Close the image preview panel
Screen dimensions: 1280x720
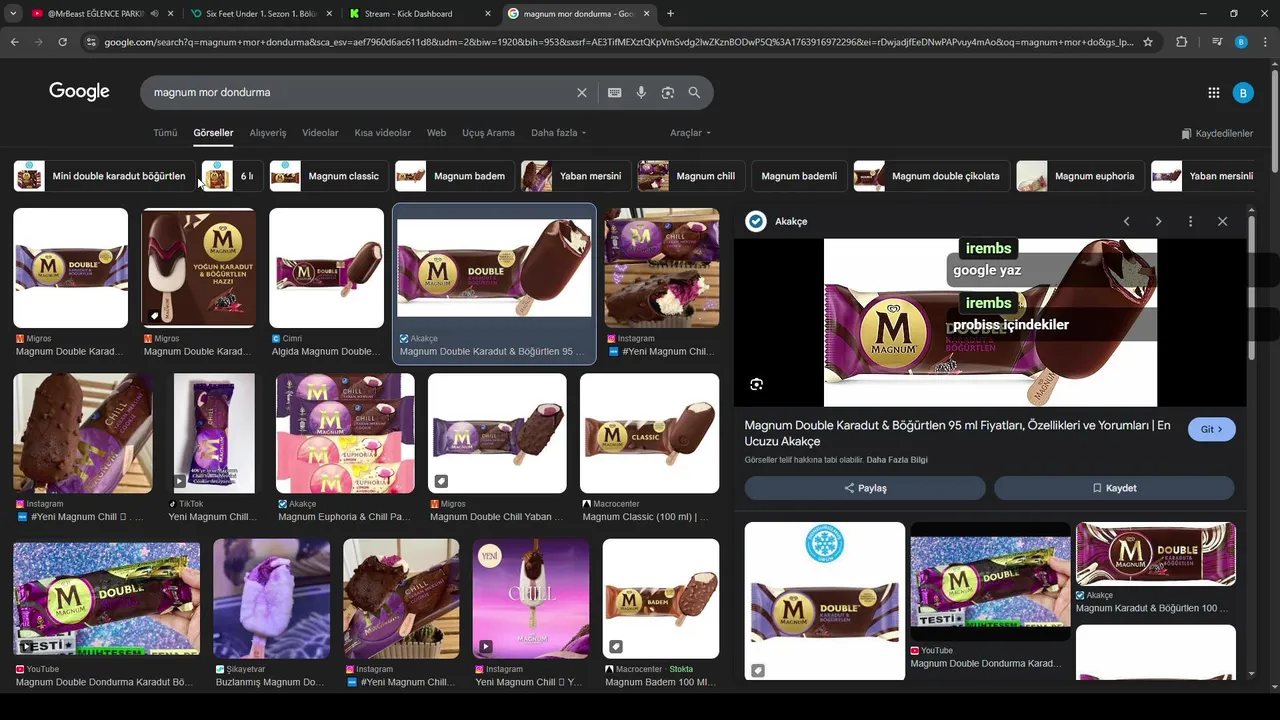click(x=1222, y=221)
